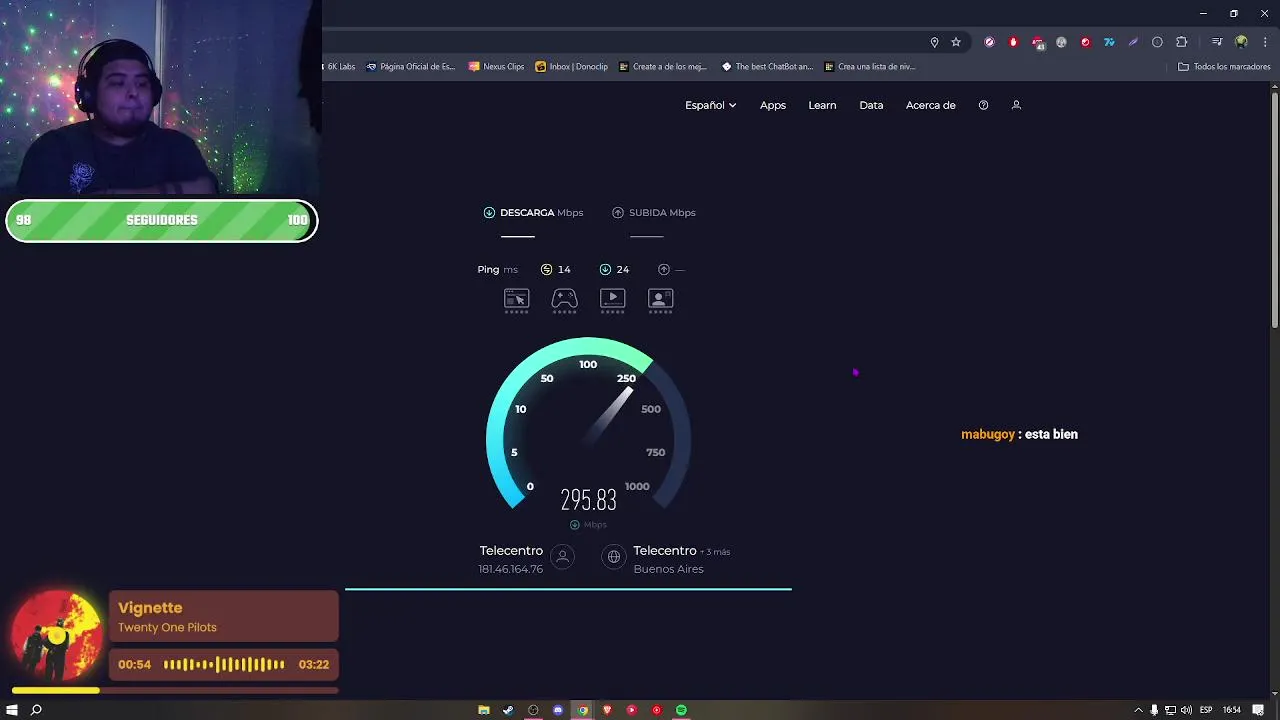Open the Todos los marcadores folder
The width and height of the screenshot is (1280, 720).
point(1224,67)
